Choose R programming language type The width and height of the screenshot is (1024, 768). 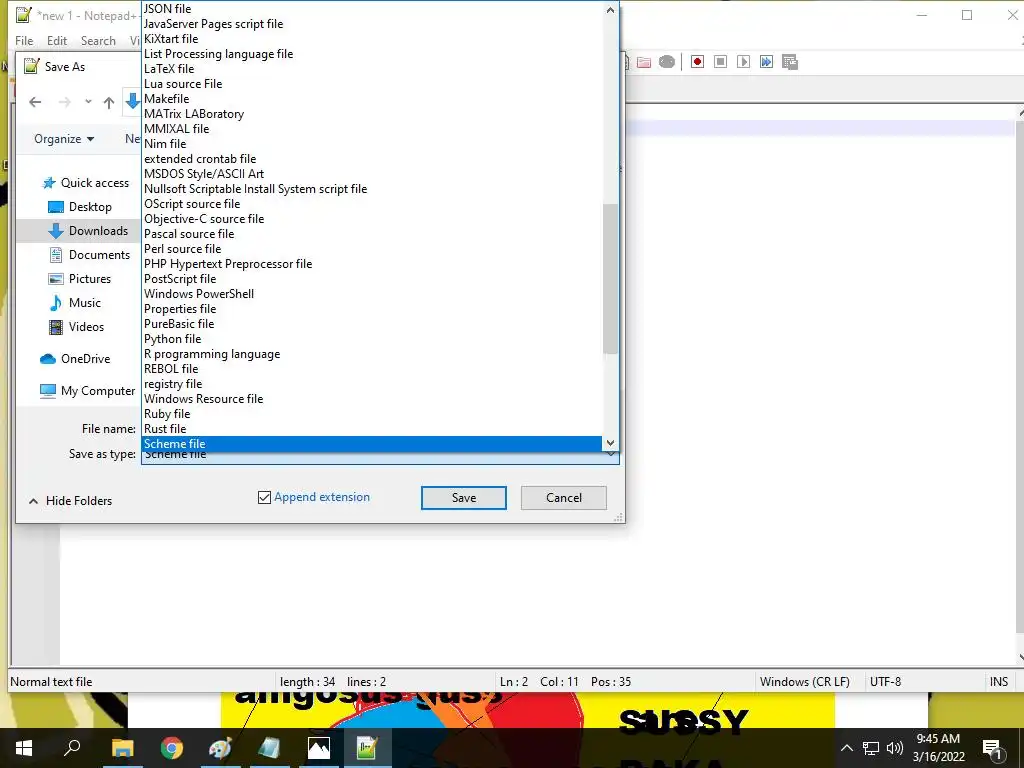[x=372, y=354]
